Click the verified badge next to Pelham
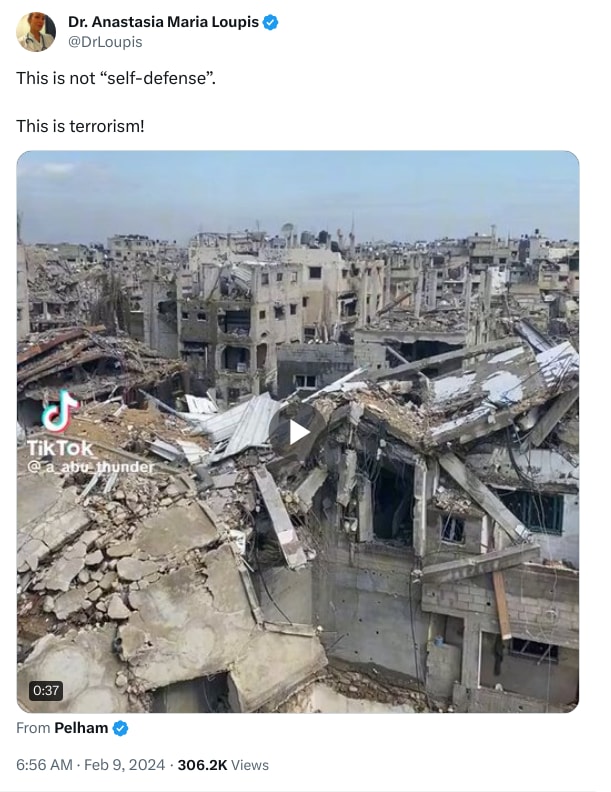 (120, 728)
